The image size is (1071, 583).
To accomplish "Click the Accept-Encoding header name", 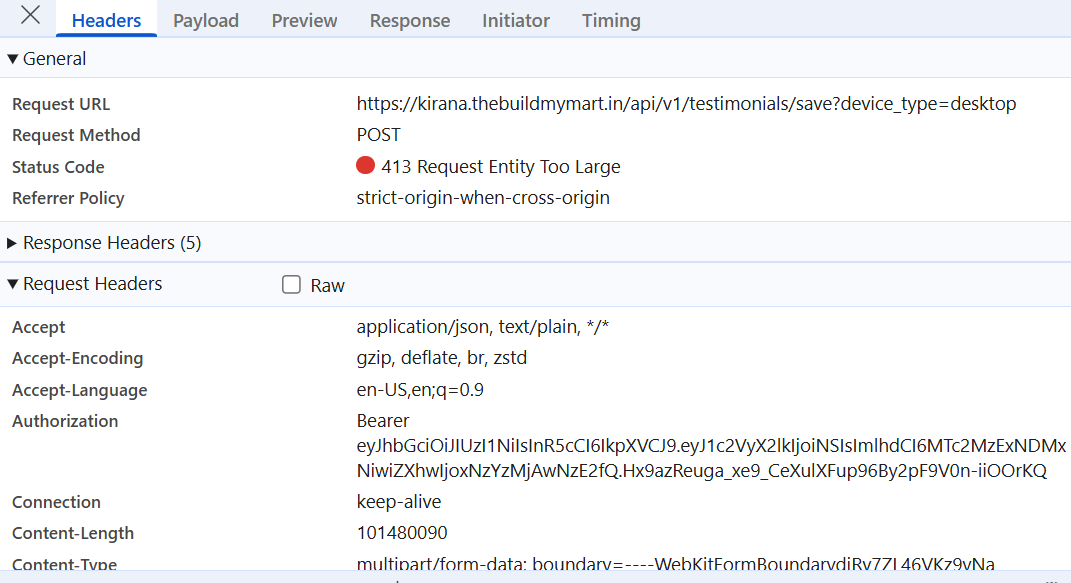I will (77, 358).
